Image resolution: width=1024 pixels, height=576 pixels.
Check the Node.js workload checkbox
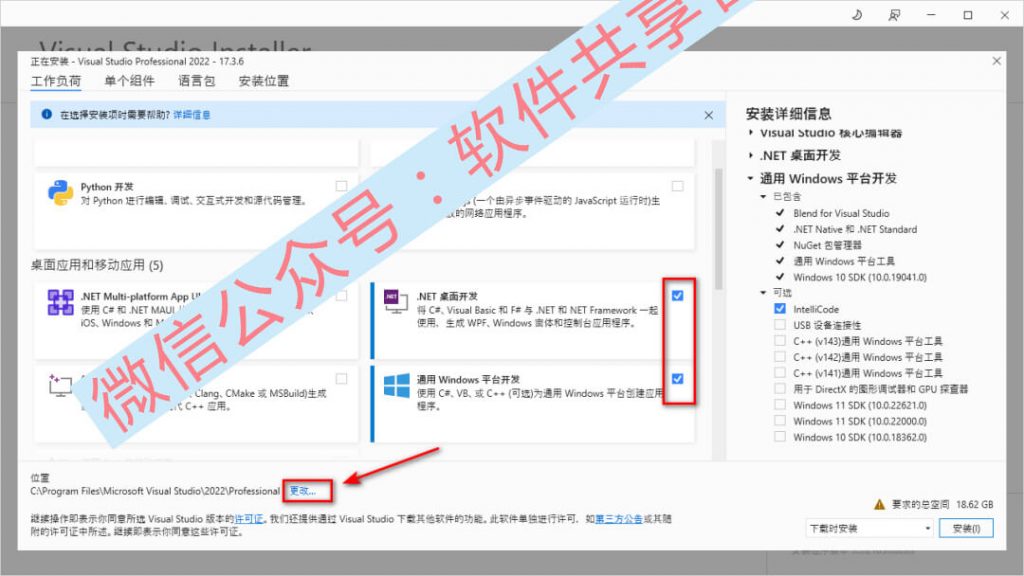click(x=677, y=186)
